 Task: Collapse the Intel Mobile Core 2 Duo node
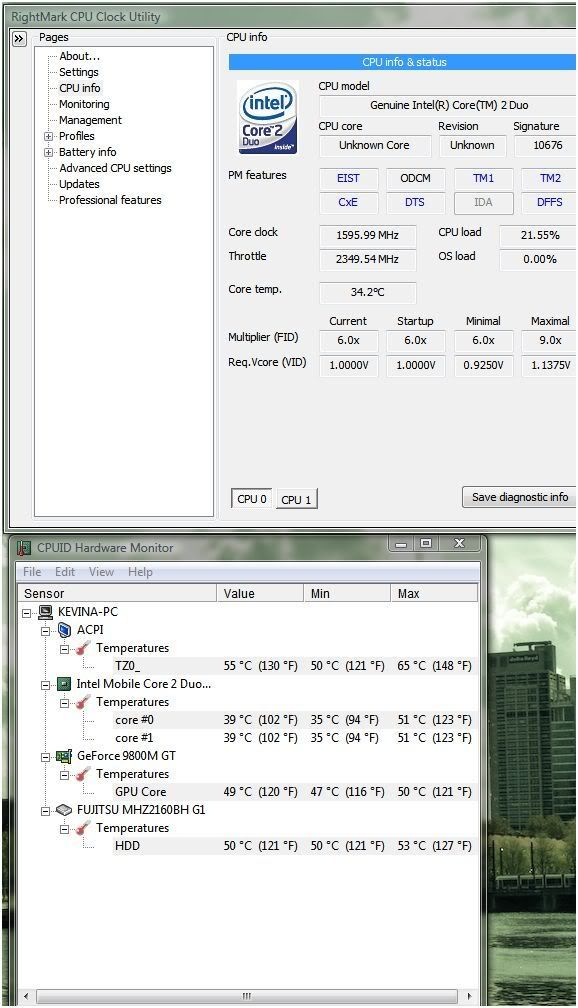point(46,685)
